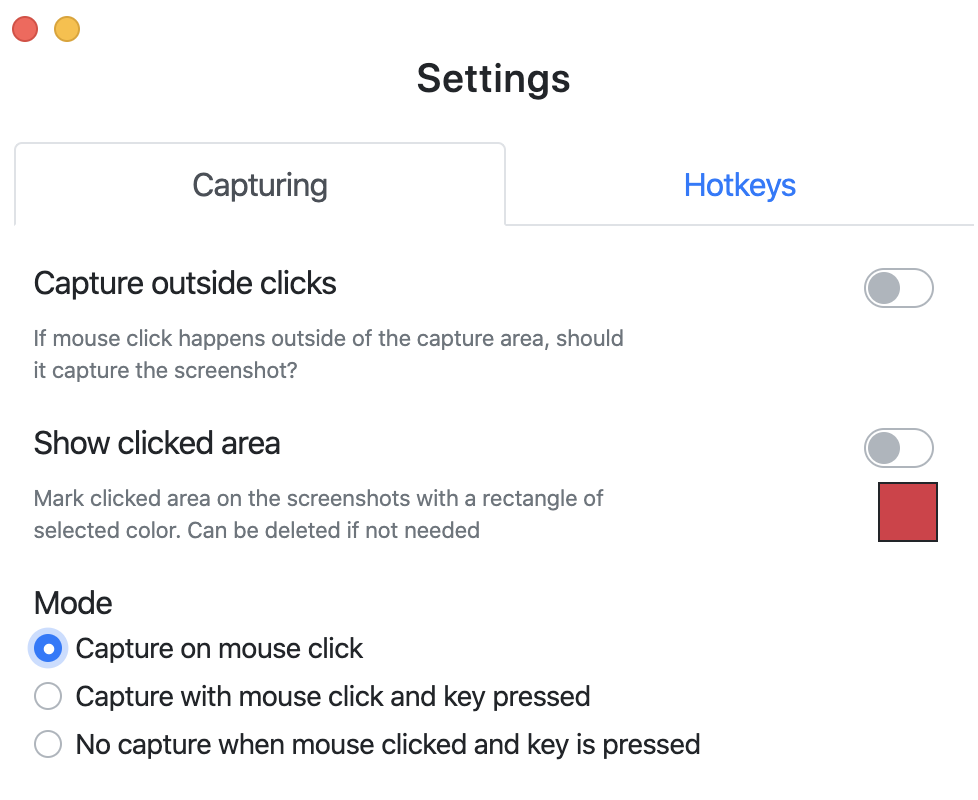Click the Settings title heading
The image size is (978, 800).
[493, 78]
